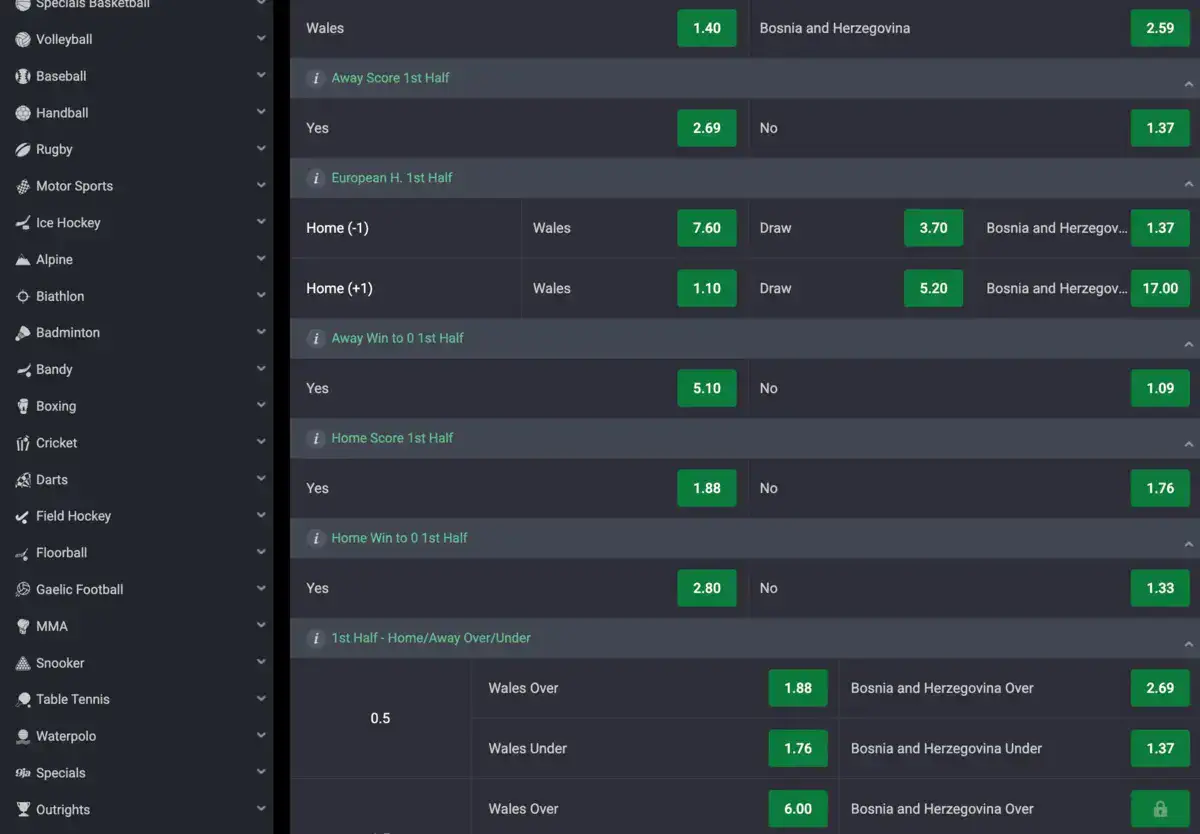
Task: Select Bosnia and Herzegovina Under odds 1.37
Action: click(x=1160, y=748)
